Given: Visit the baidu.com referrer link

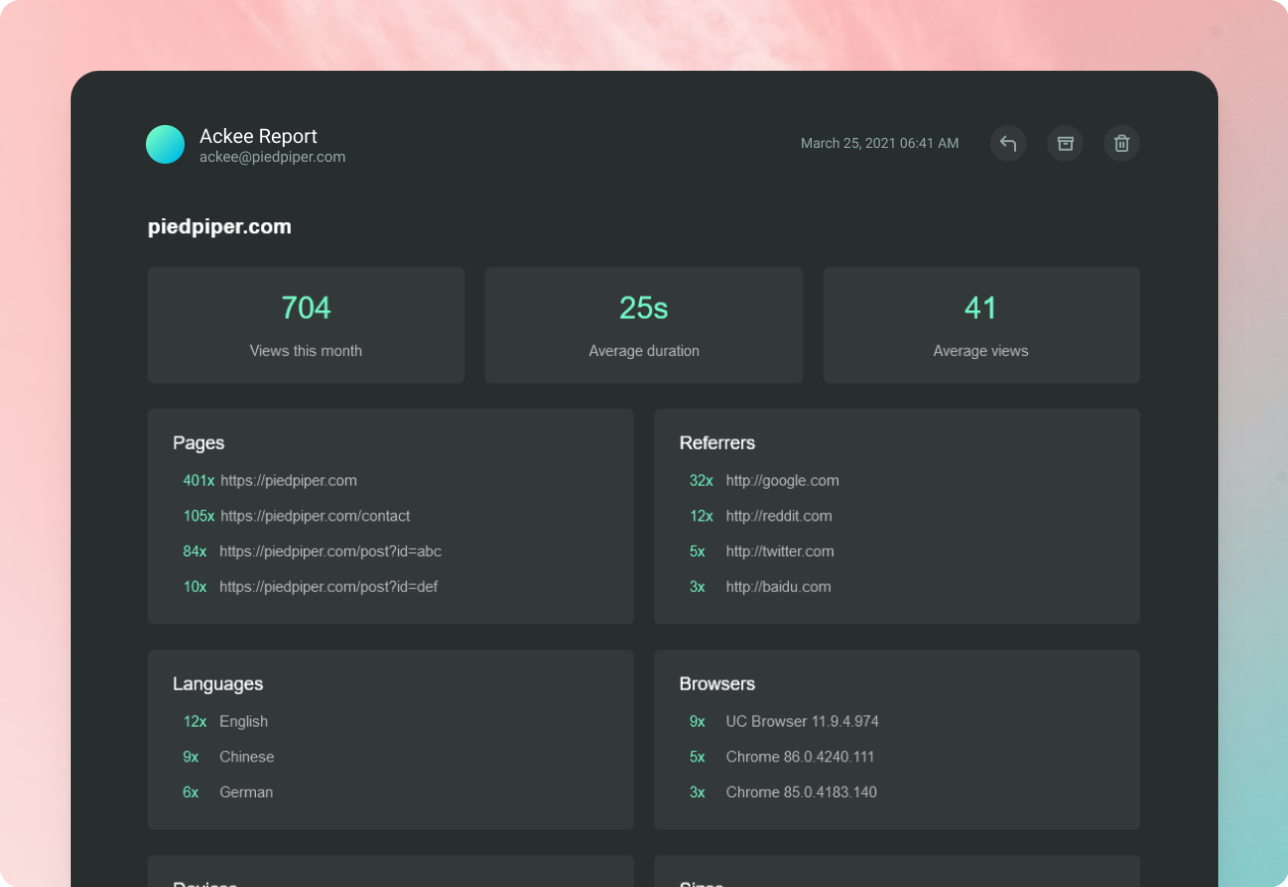Looking at the screenshot, I should pos(778,587).
